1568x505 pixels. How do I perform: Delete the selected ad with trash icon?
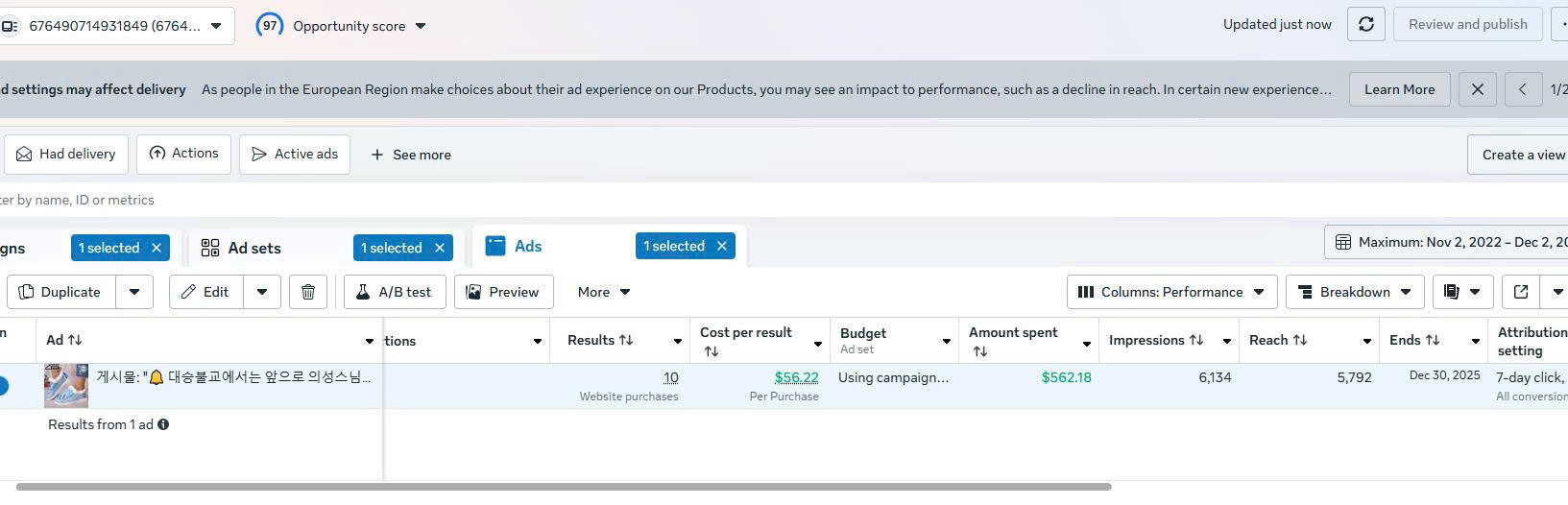tap(308, 292)
